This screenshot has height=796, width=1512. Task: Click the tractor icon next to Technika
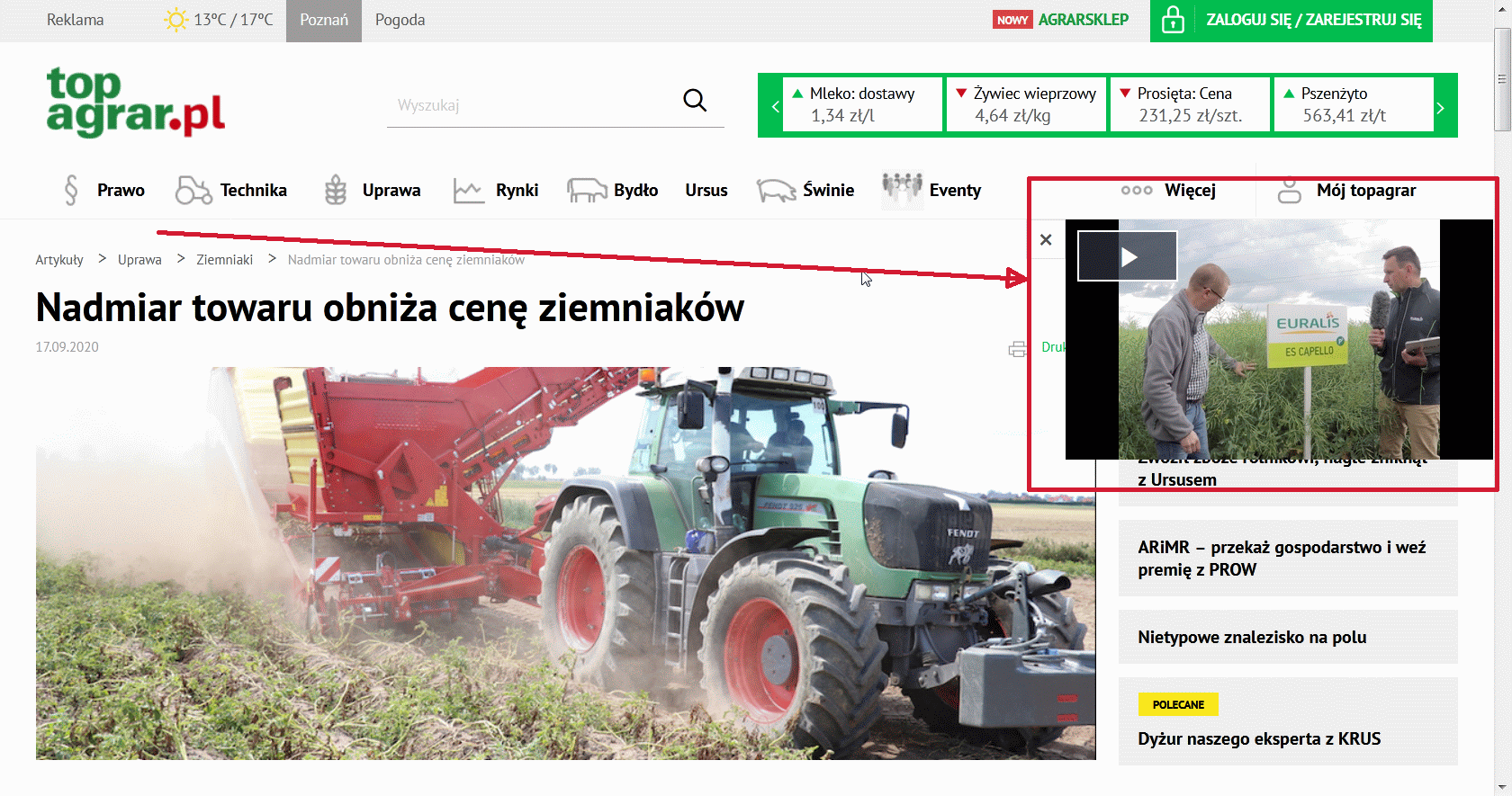click(193, 190)
